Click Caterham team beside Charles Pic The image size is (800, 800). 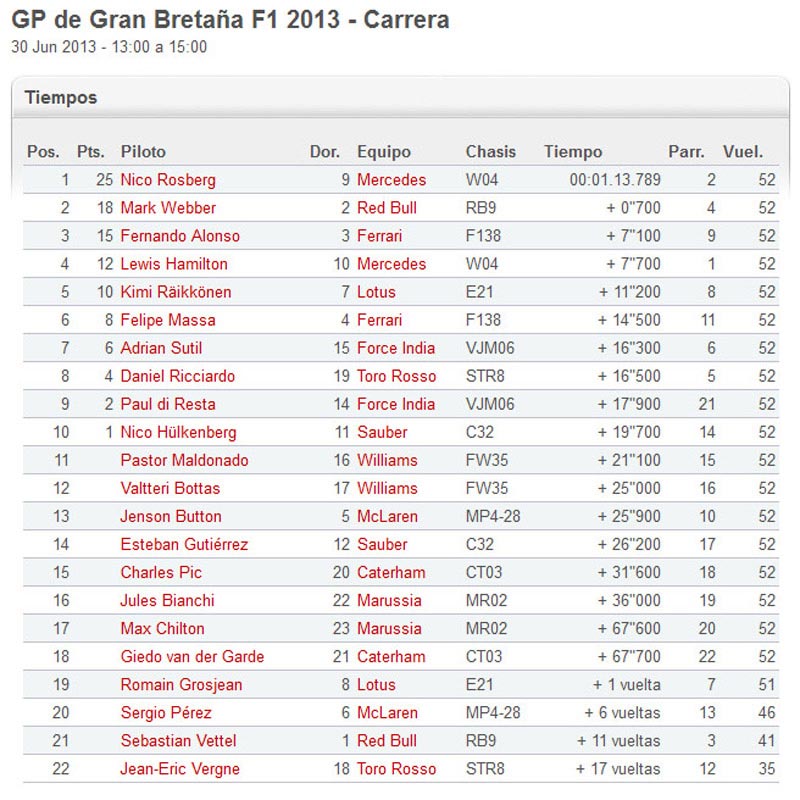(x=391, y=573)
